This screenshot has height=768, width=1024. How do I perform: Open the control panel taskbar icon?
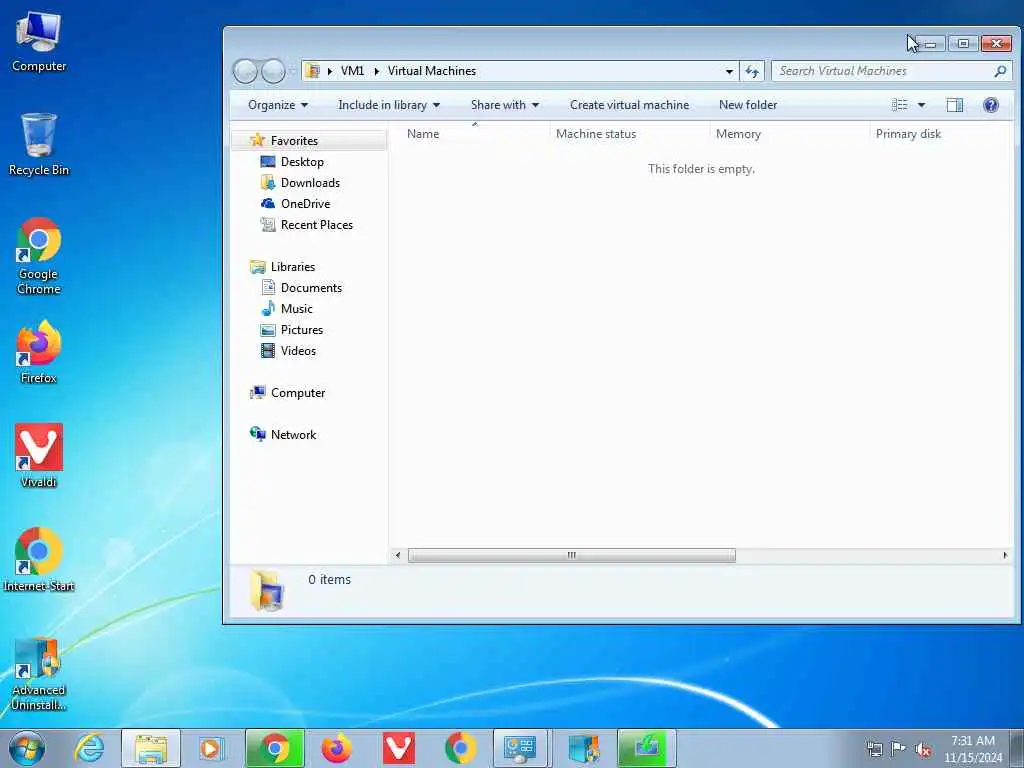(x=520, y=748)
